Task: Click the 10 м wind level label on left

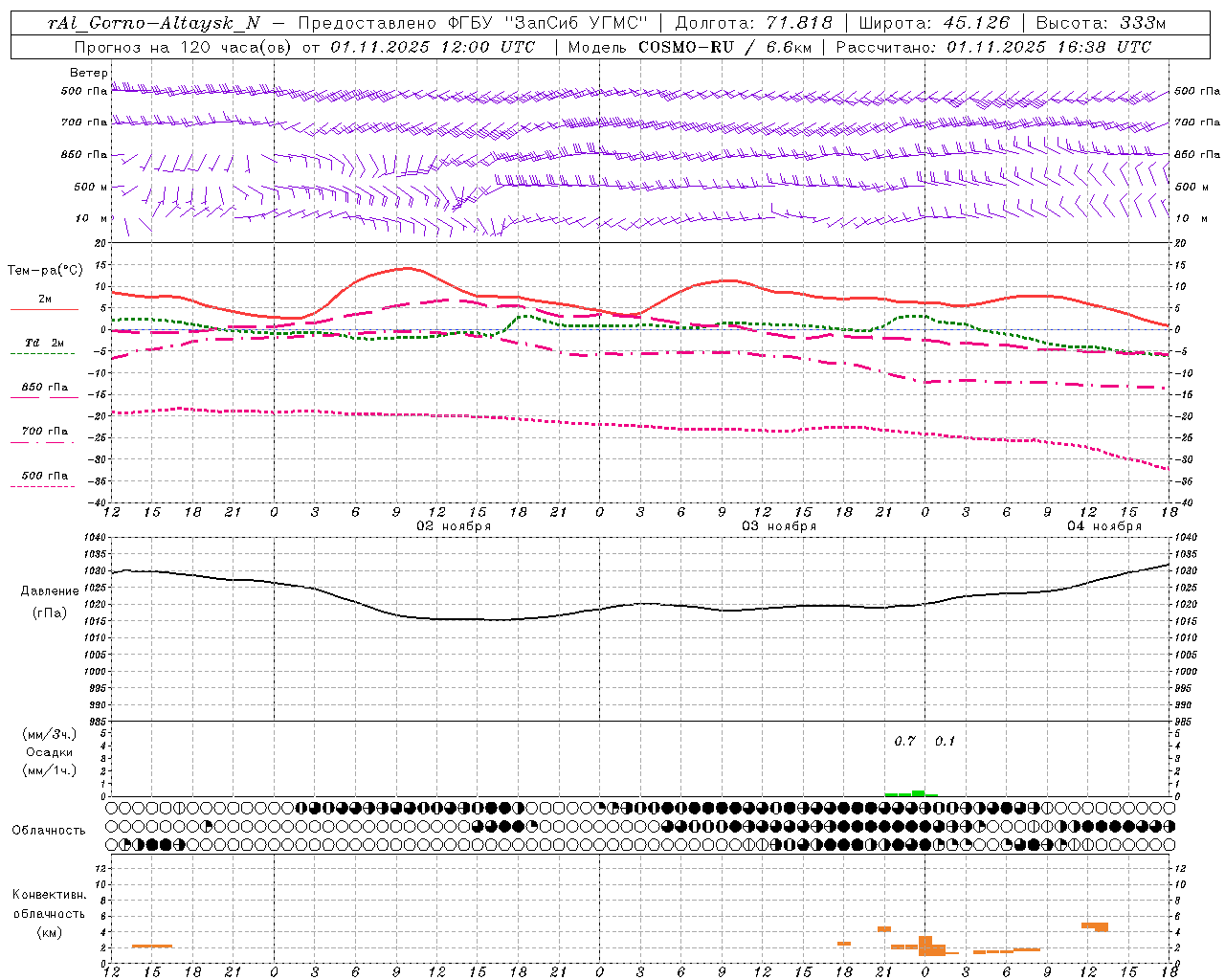Action: coord(92,218)
